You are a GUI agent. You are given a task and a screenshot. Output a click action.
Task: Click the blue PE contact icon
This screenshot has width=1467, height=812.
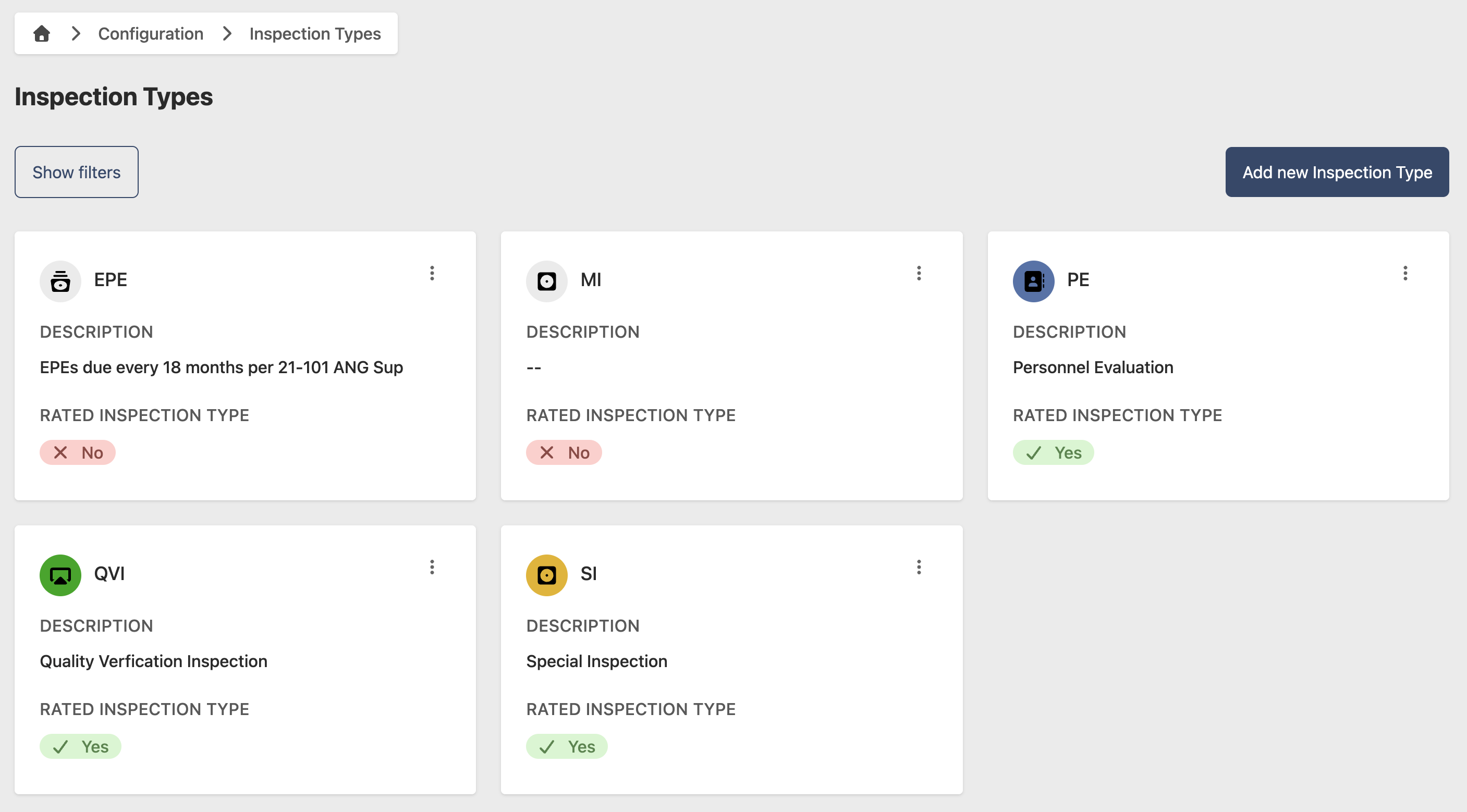click(x=1034, y=281)
